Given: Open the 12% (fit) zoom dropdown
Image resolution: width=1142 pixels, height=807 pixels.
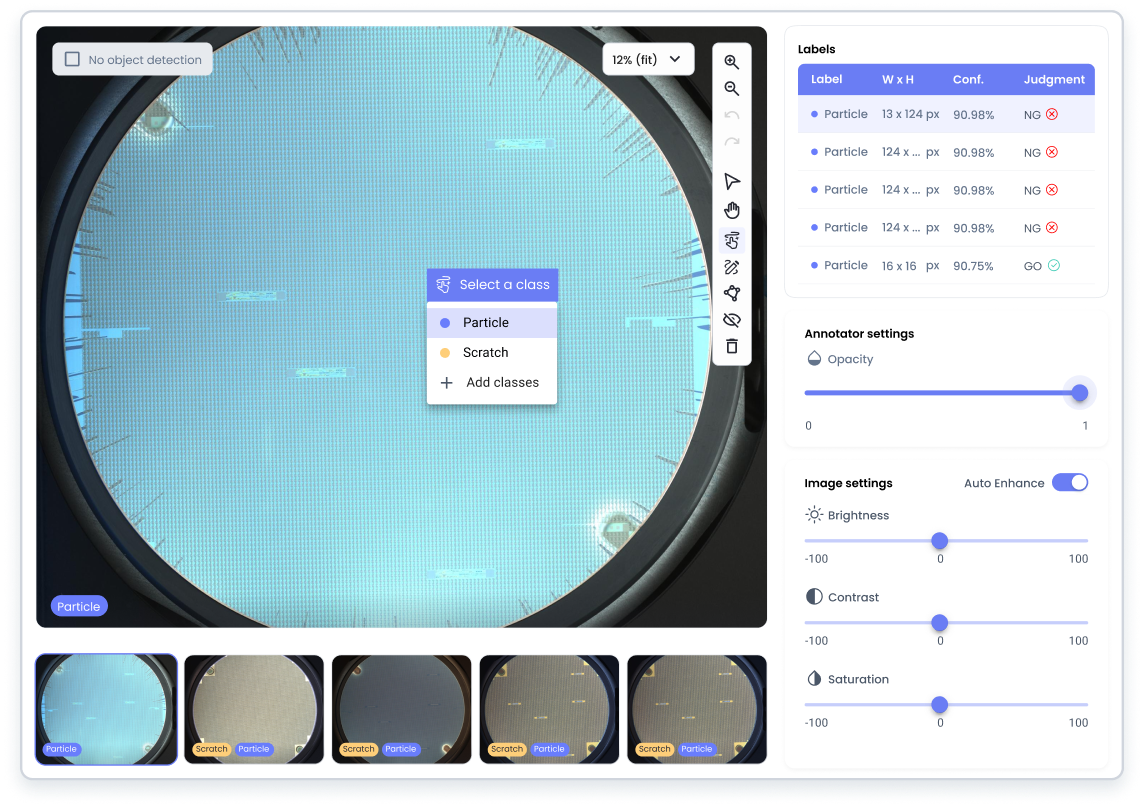Looking at the screenshot, I should [x=647, y=59].
